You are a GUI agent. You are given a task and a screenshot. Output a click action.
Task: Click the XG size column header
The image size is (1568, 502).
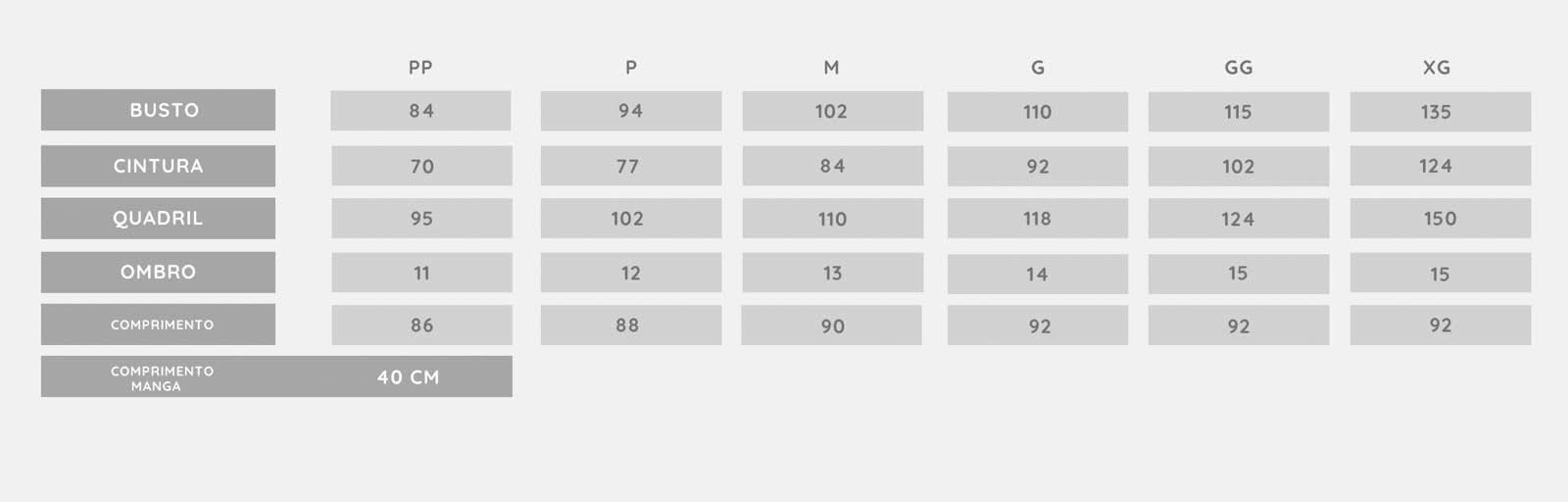tap(1437, 68)
